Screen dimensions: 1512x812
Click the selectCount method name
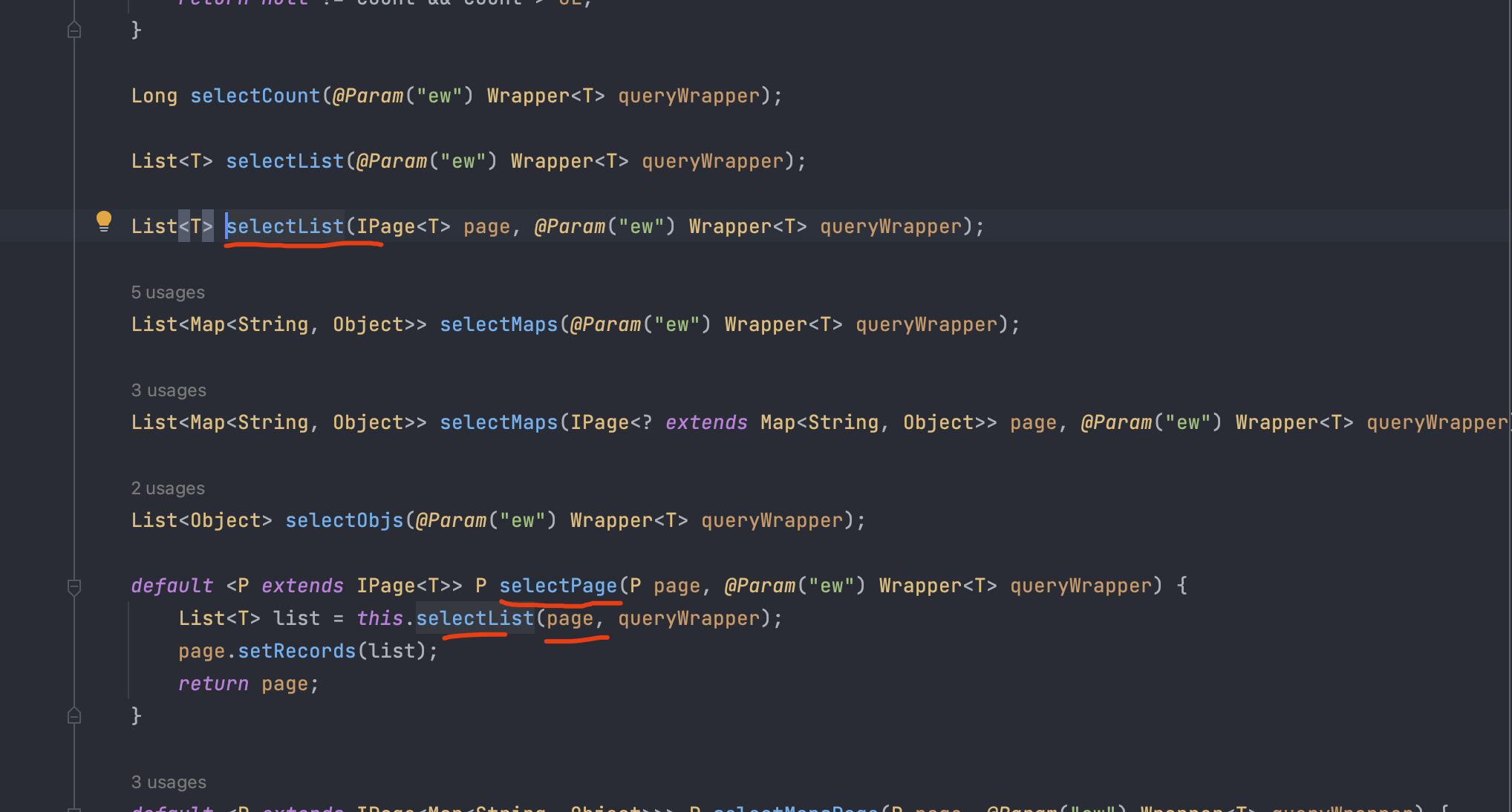click(255, 96)
